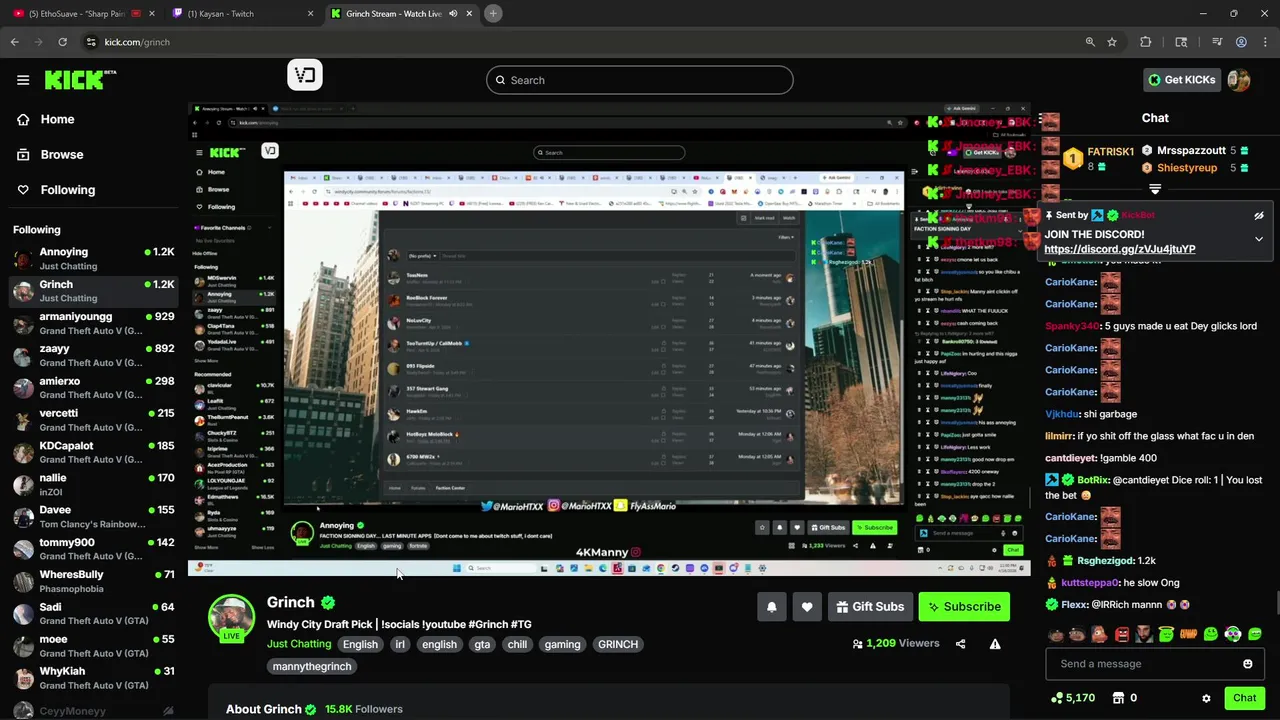Open Sadi channel in sidebar
This screenshot has height=720, width=1280.
pyautogui.click(x=93, y=613)
